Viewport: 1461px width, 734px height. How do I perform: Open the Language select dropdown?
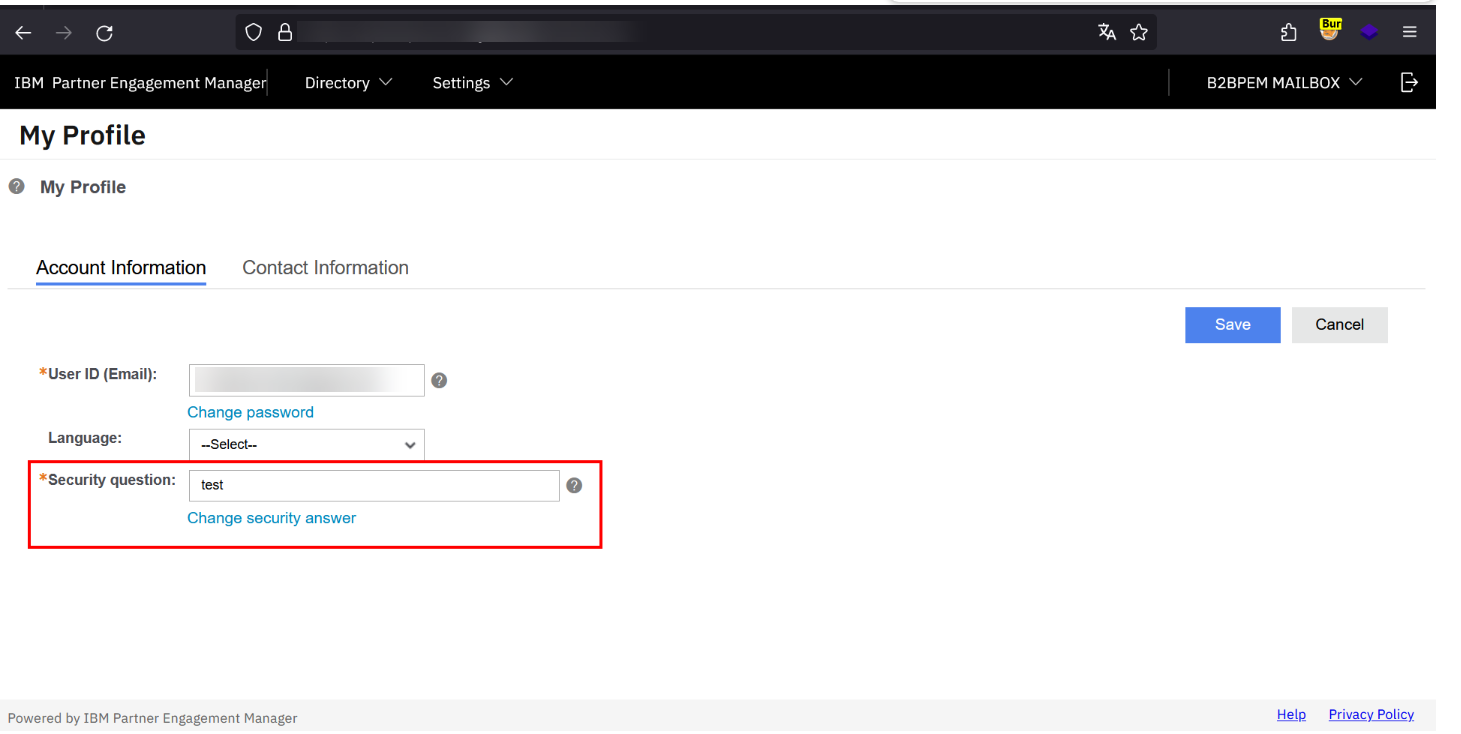coord(306,445)
